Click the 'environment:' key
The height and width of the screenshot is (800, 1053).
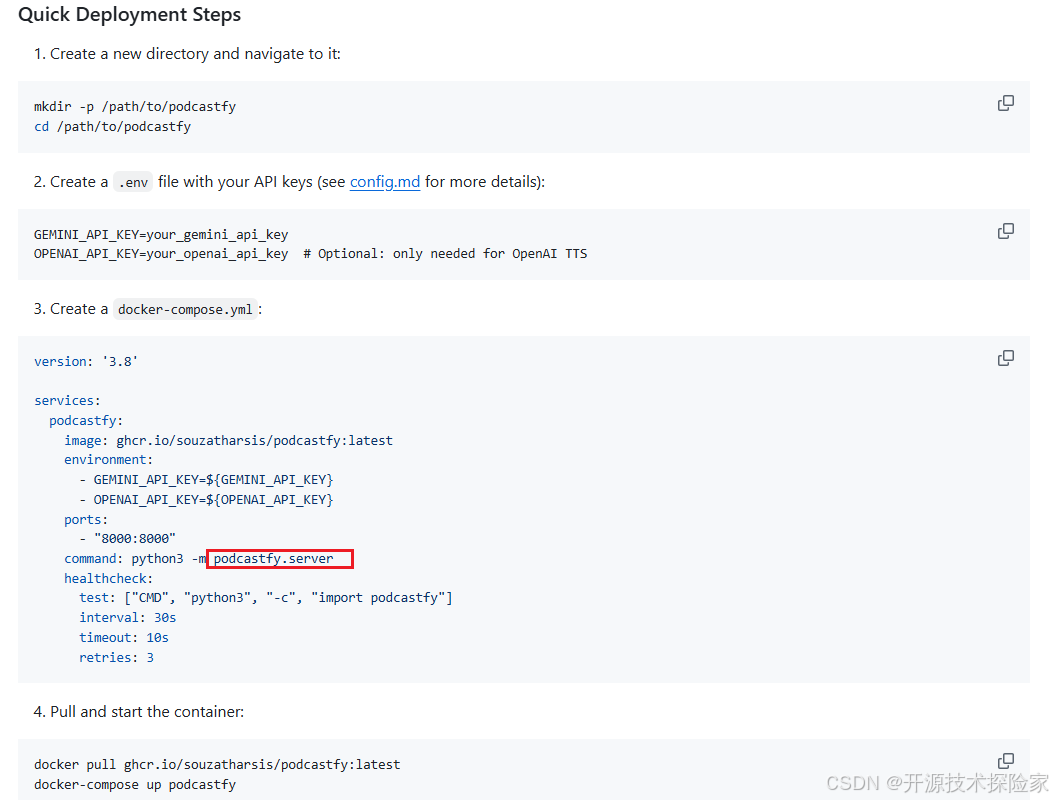(x=108, y=460)
